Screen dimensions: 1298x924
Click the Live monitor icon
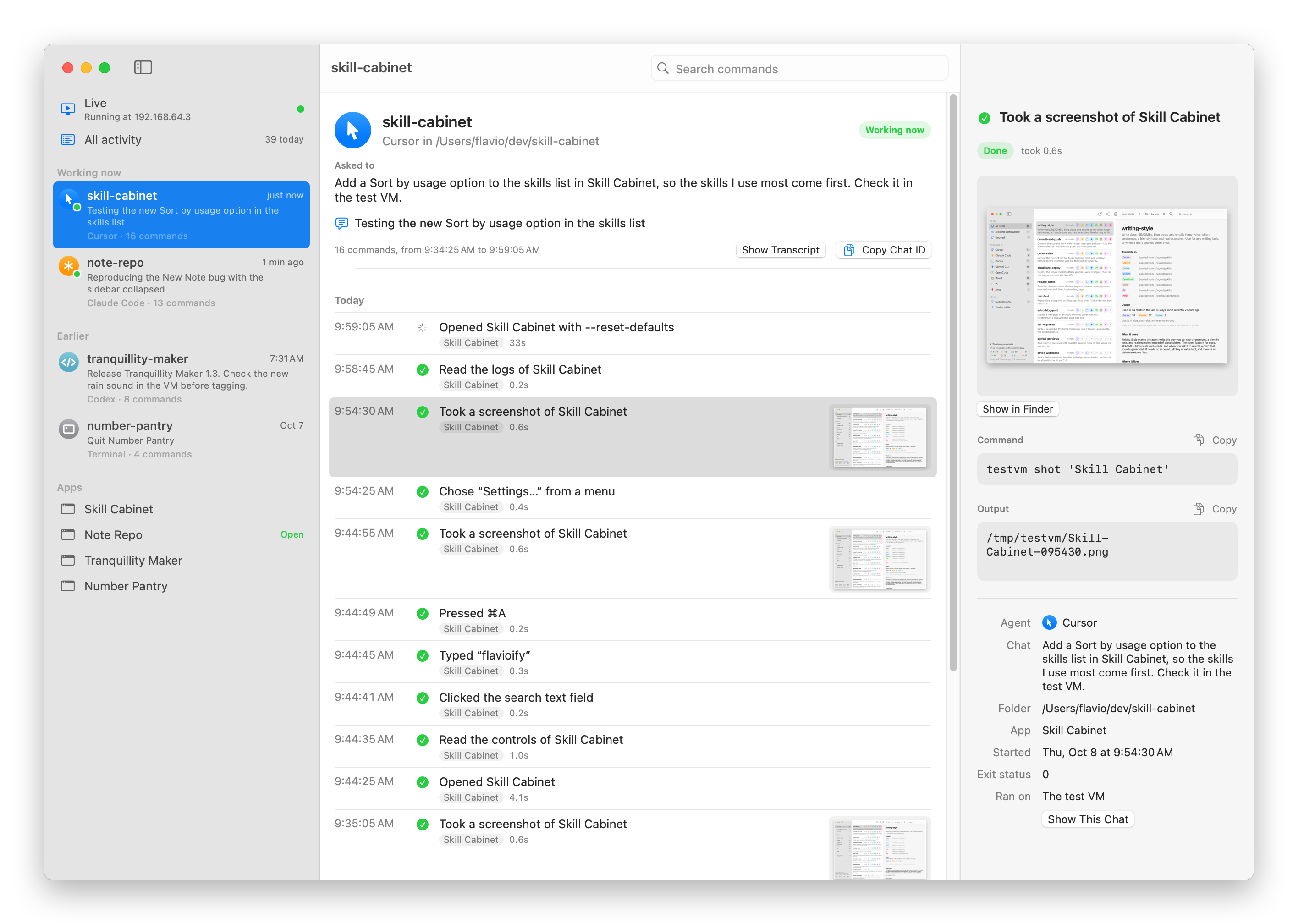pyautogui.click(x=68, y=109)
